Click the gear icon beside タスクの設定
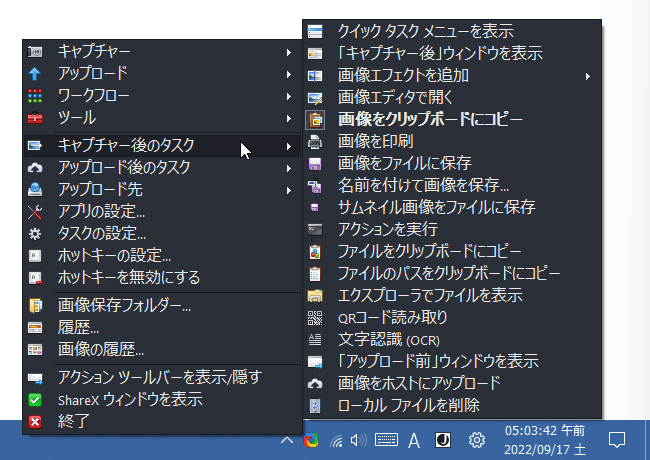The width and height of the screenshot is (650, 460). [x=35, y=234]
